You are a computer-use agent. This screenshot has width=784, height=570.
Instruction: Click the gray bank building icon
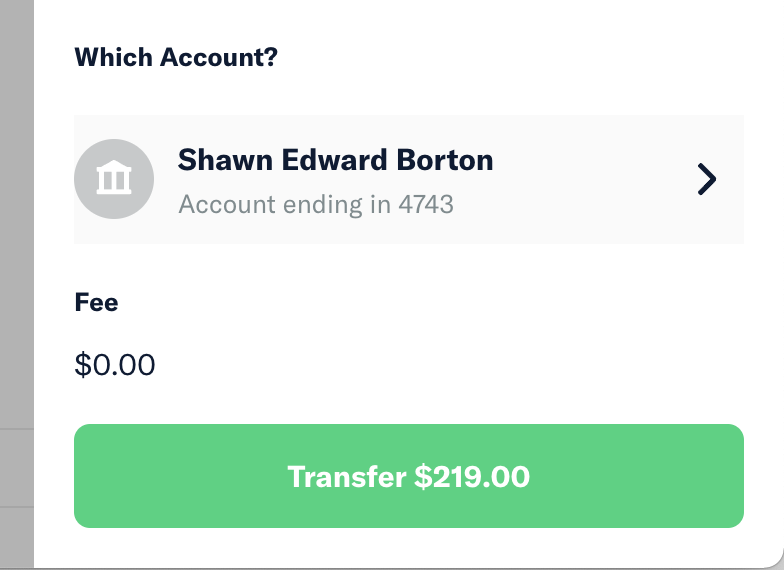pos(114,178)
